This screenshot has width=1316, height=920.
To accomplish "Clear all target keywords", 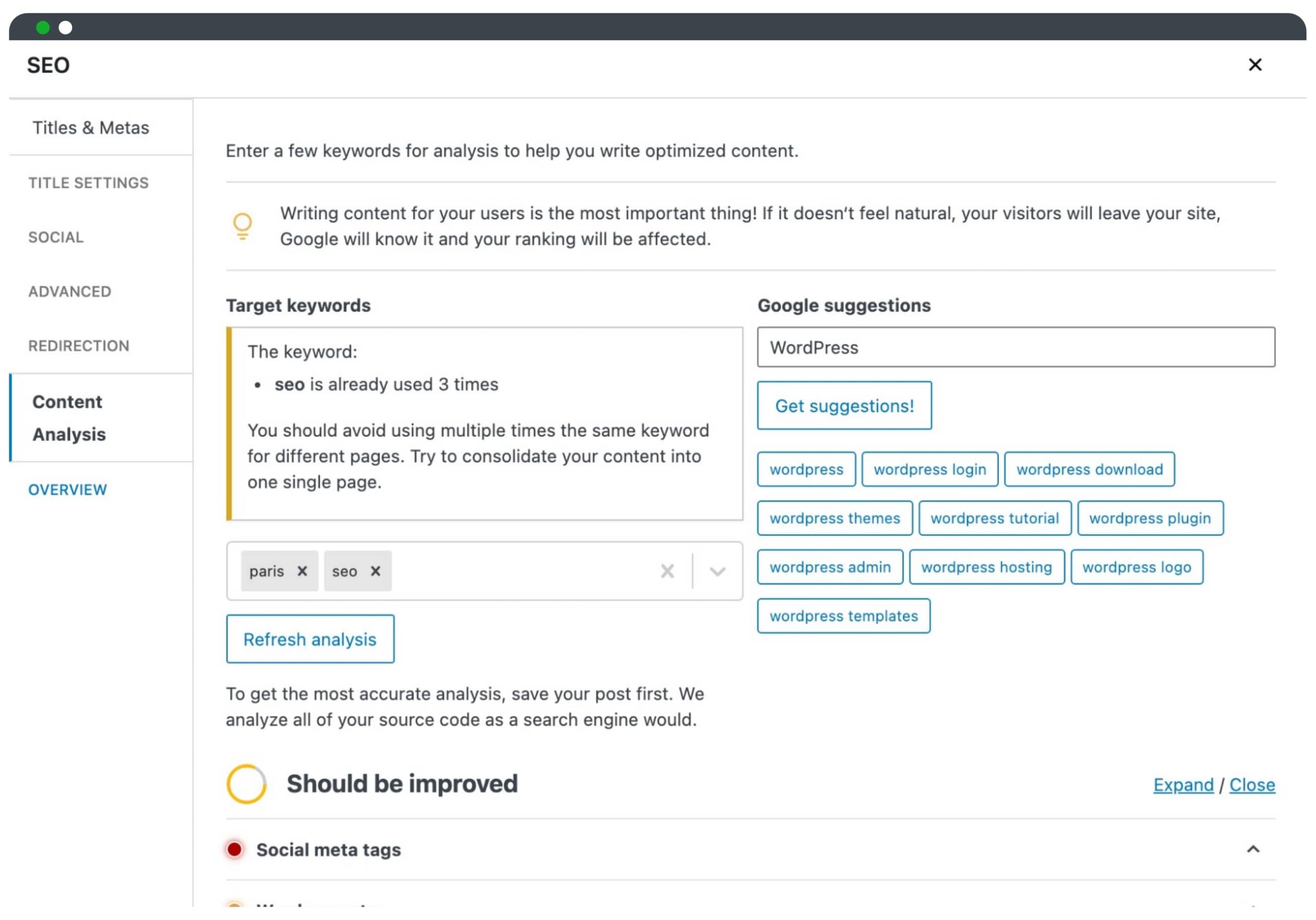I will [667, 571].
